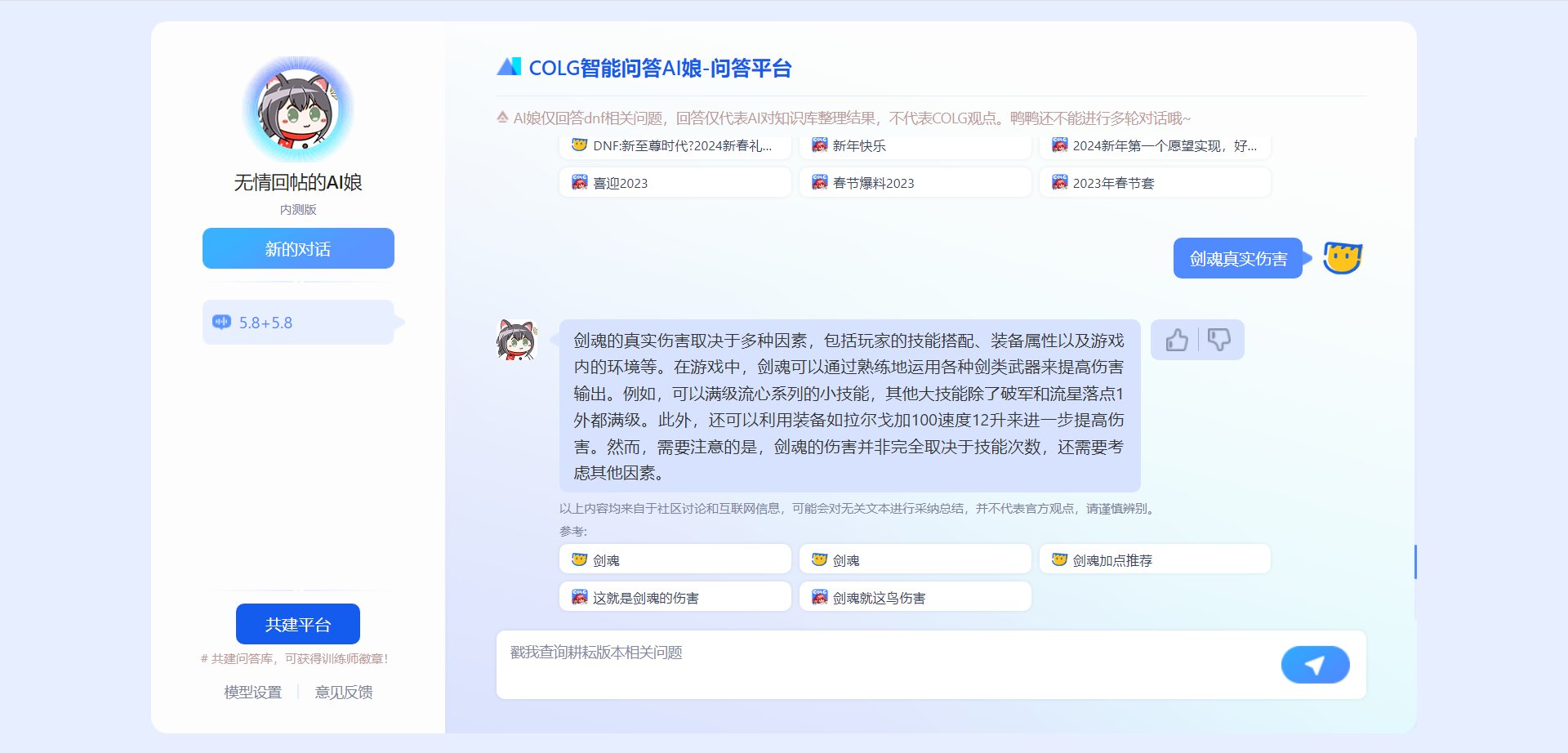The height and width of the screenshot is (753, 1568).
Task: Click the AI girl avatar in sidebar
Action: pyautogui.click(x=298, y=109)
